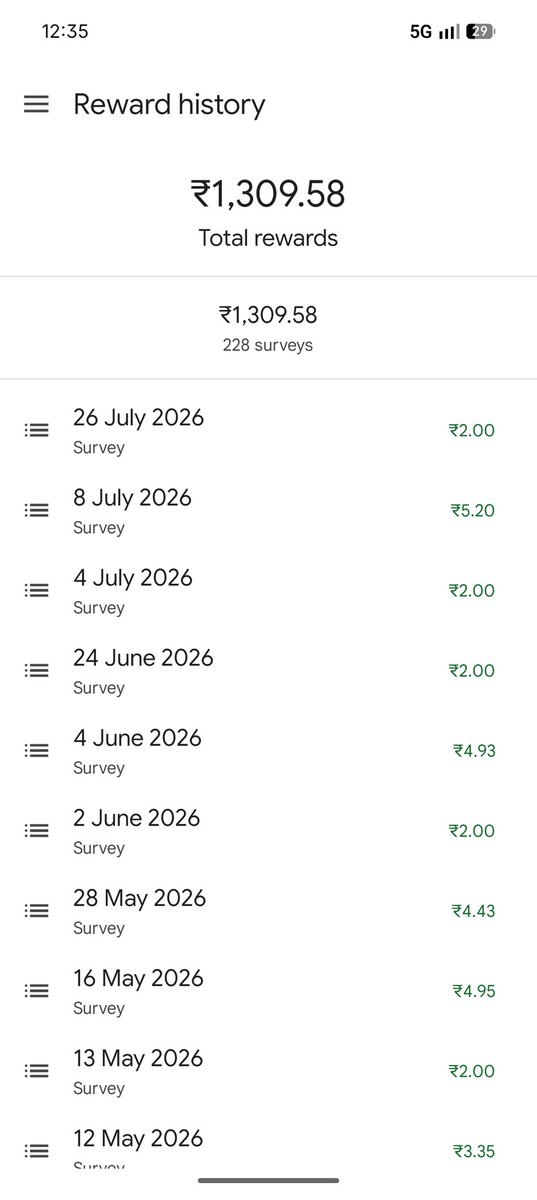Image resolution: width=537 pixels, height=1200 pixels.
Task: Tap list icon beside 13 May 2026 survey
Action: (36, 1070)
